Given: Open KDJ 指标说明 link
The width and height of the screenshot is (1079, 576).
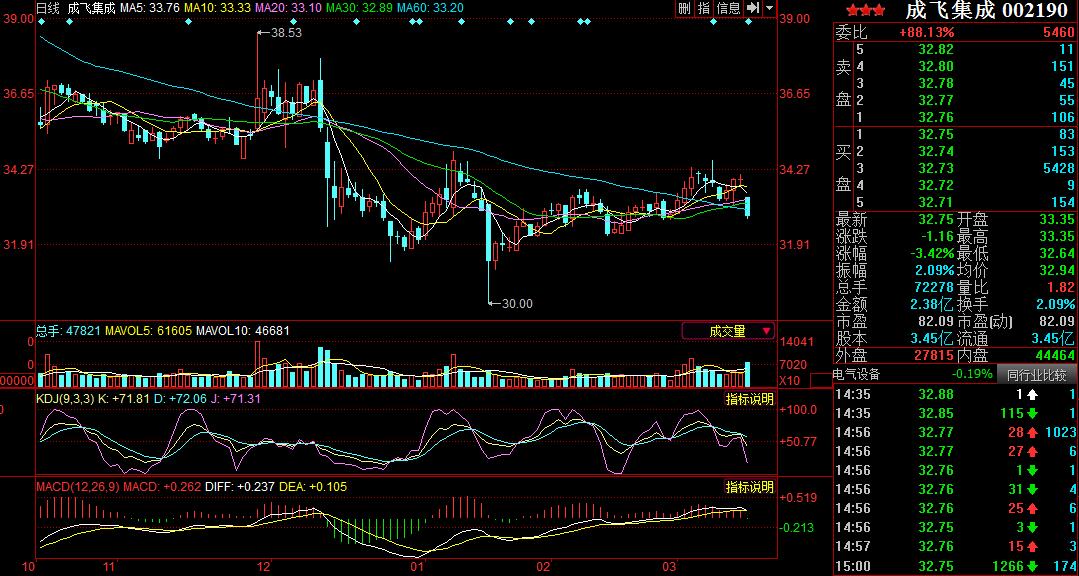Looking at the screenshot, I should pyautogui.click(x=749, y=399).
